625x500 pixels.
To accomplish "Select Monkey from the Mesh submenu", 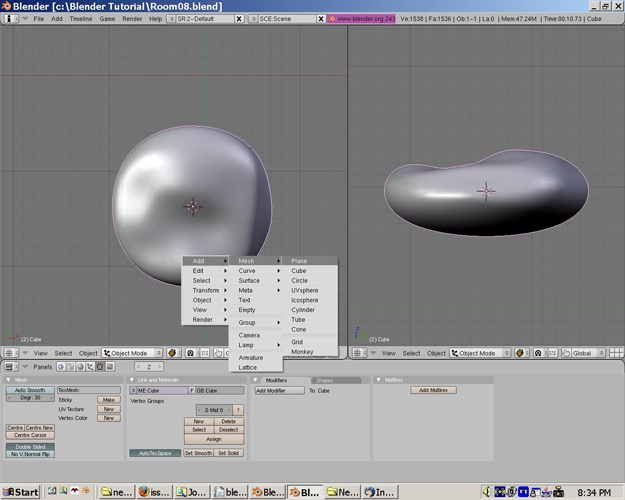I will point(302,352).
